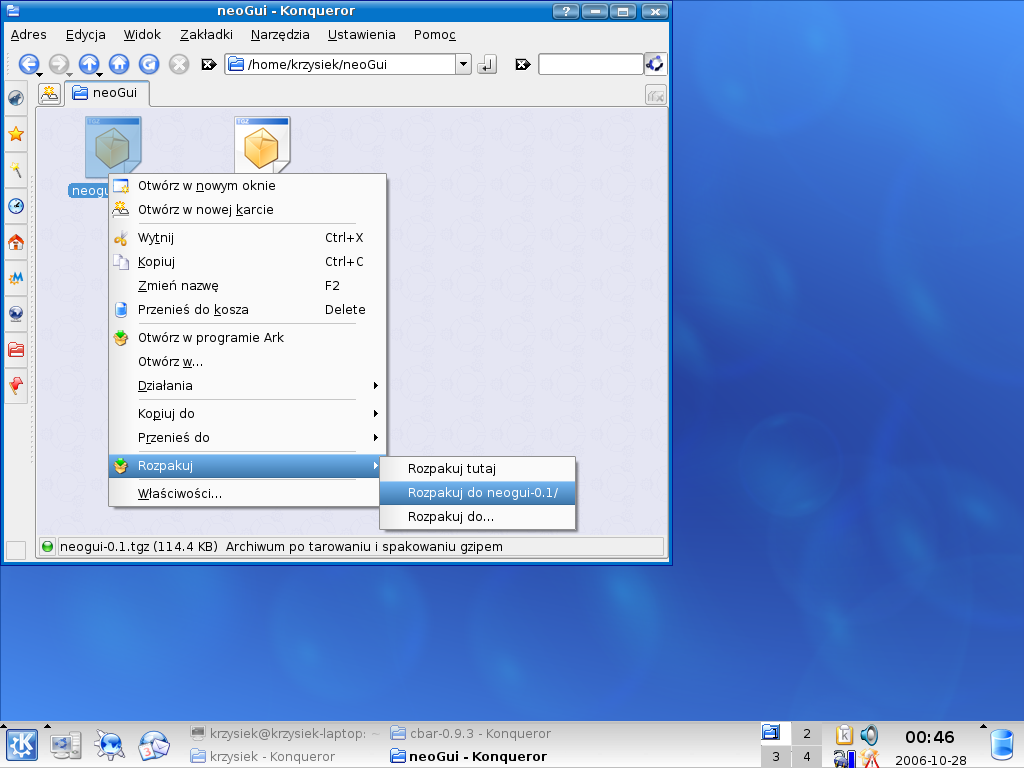Open a new tab with tab icon
Screen dimensions: 1024x768
coord(50,94)
